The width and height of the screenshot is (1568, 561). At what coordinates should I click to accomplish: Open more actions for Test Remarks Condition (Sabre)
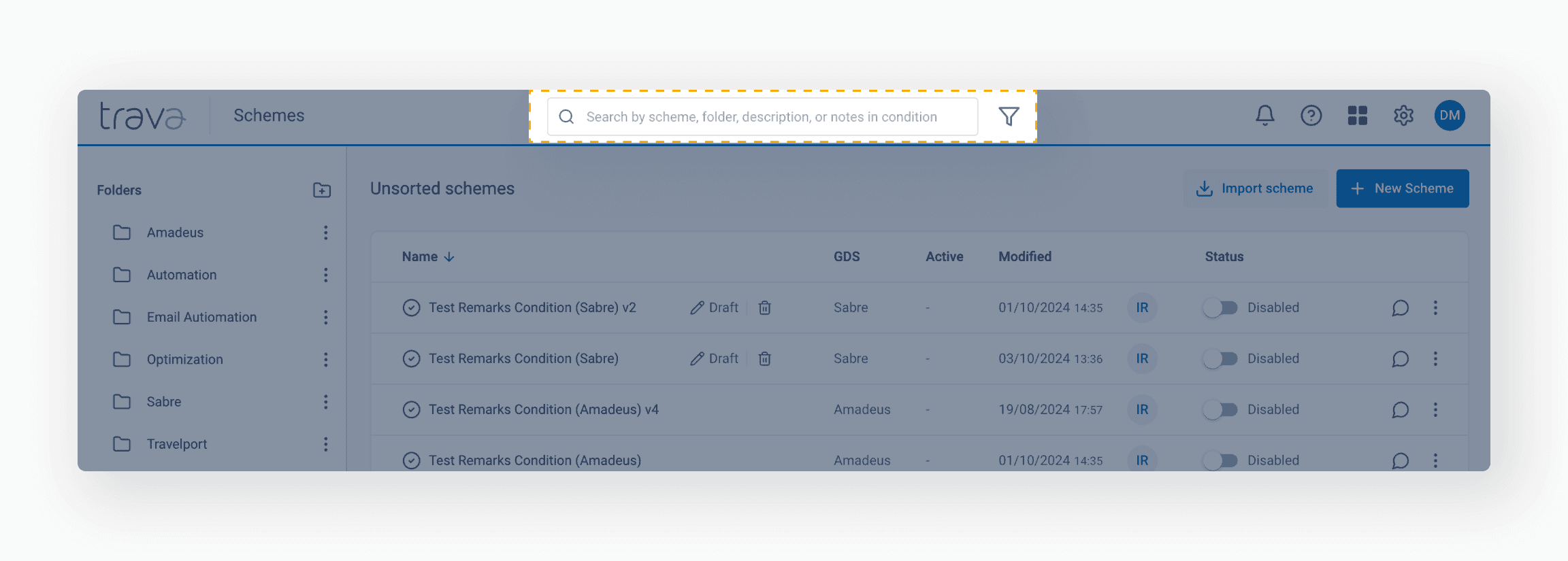click(x=1435, y=359)
